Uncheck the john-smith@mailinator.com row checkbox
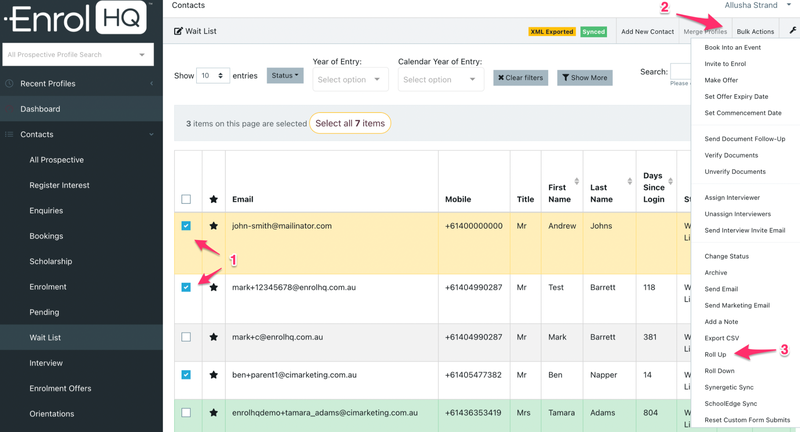This screenshot has height=432, width=800. point(186,226)
